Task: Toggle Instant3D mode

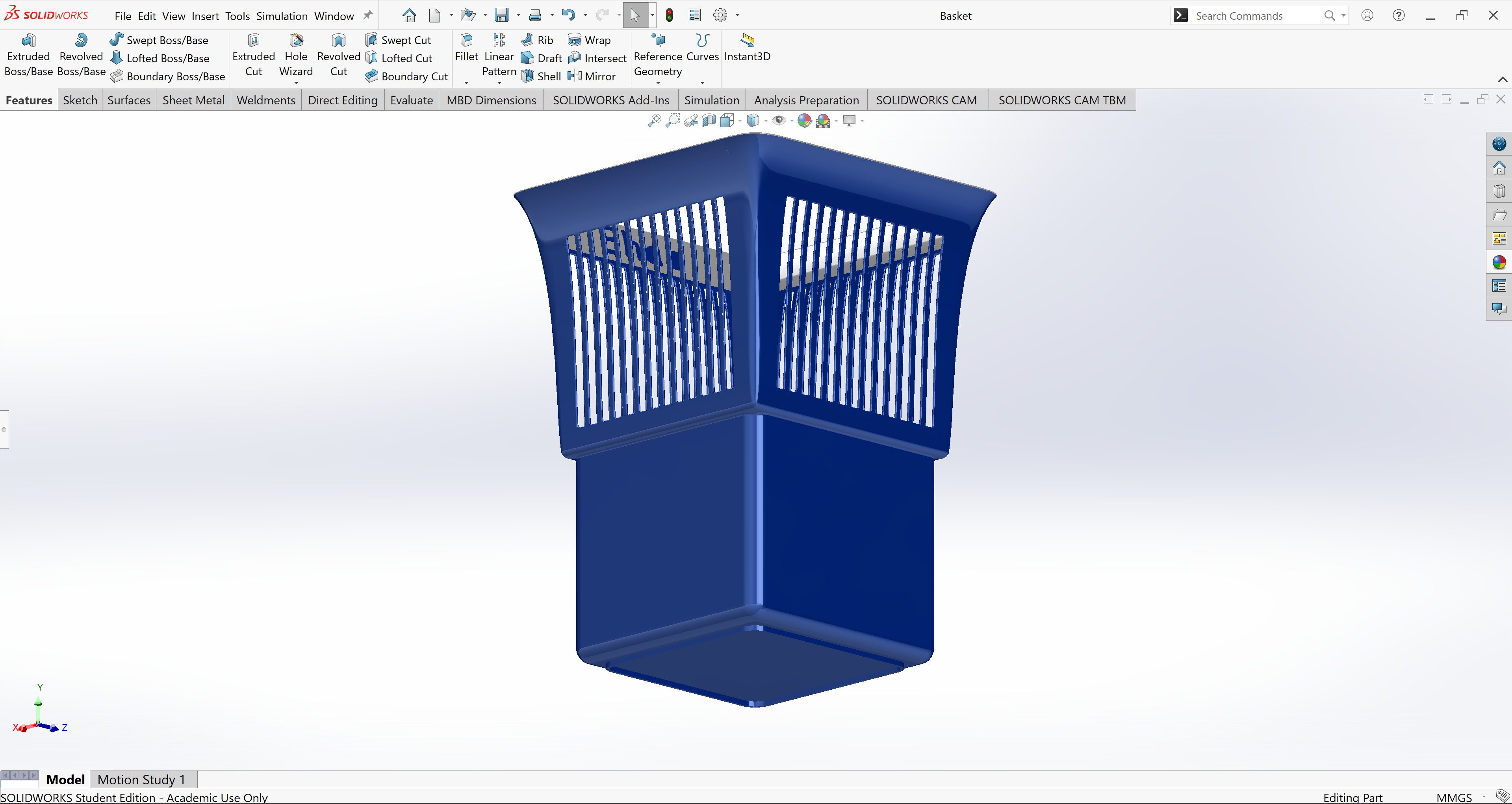Action: tap(747, 48)
